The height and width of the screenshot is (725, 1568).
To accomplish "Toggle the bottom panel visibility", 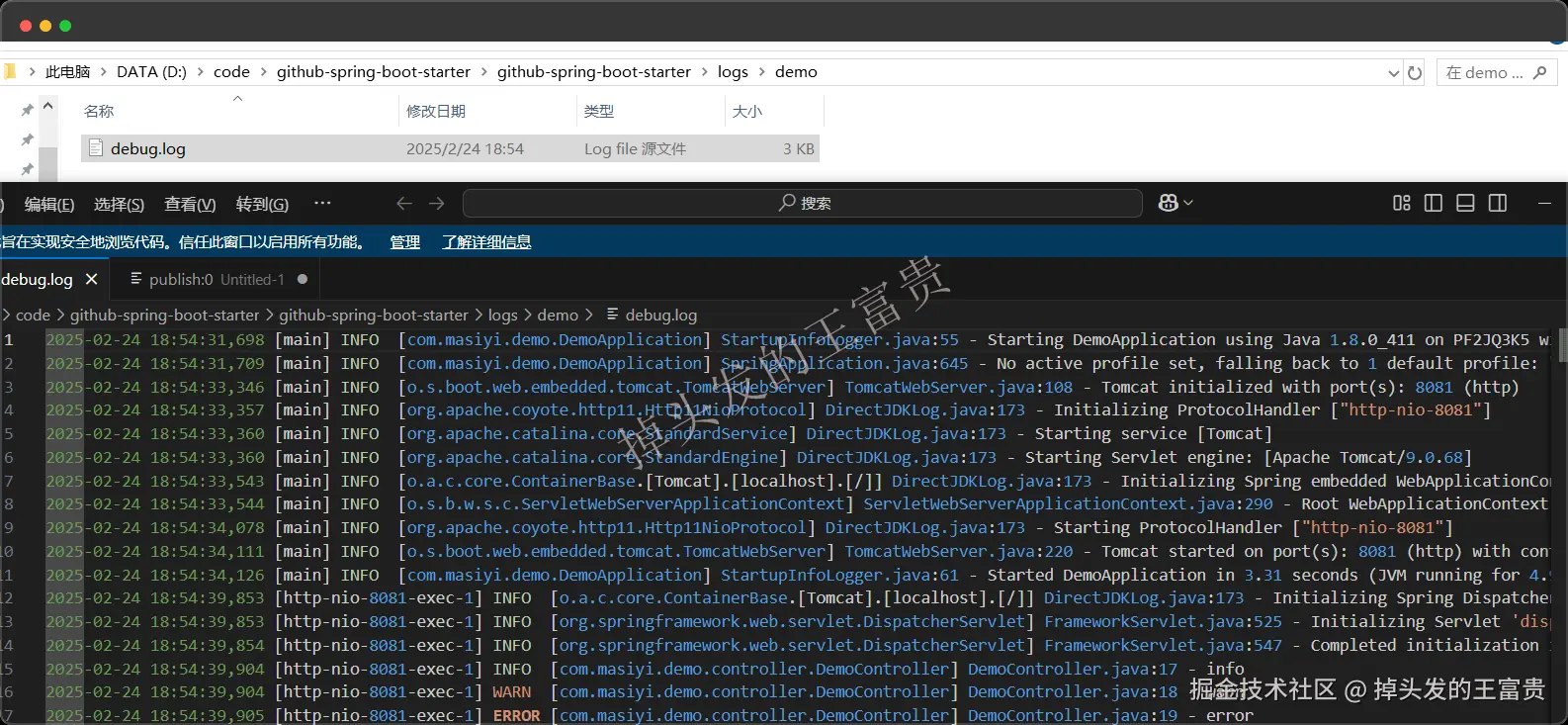I will [1465, 203].
